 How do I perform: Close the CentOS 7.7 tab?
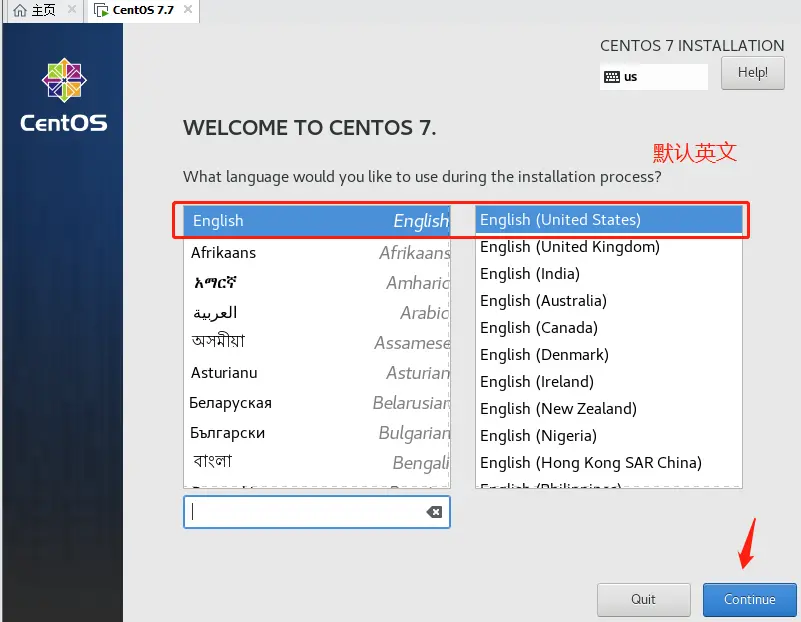[x=188, y=9]
